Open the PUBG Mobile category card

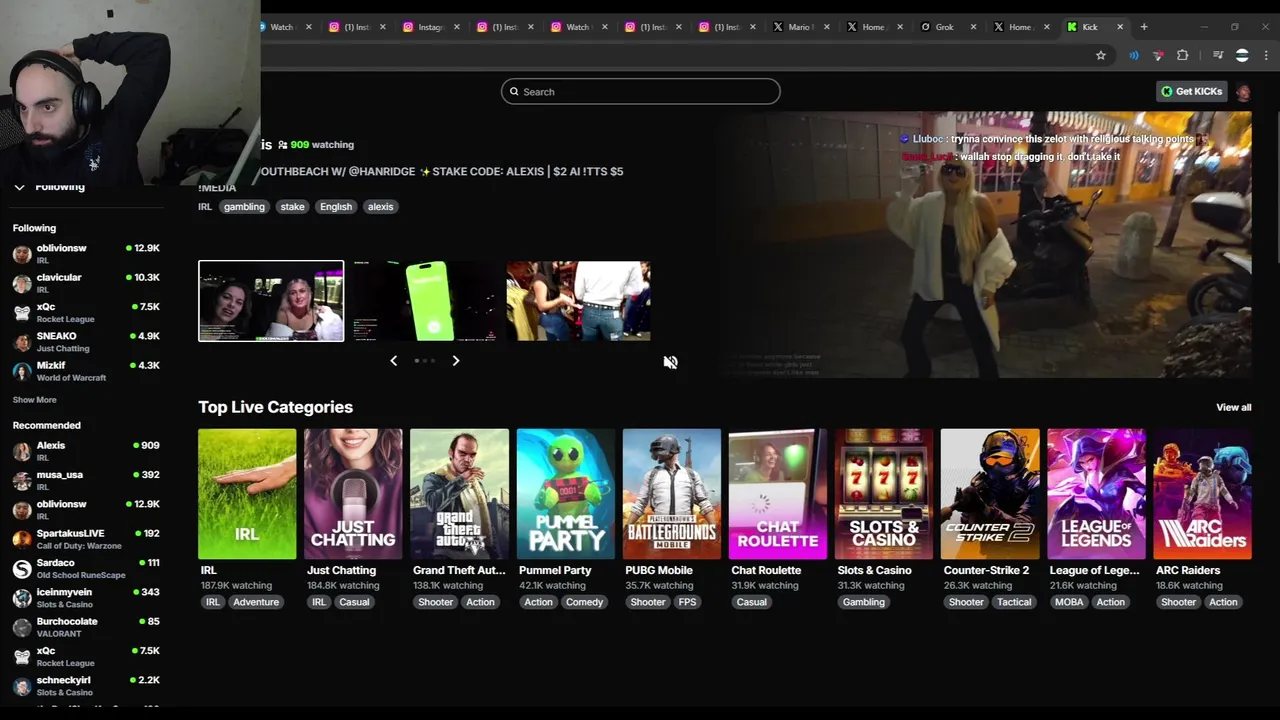click(x=671, y=494)
